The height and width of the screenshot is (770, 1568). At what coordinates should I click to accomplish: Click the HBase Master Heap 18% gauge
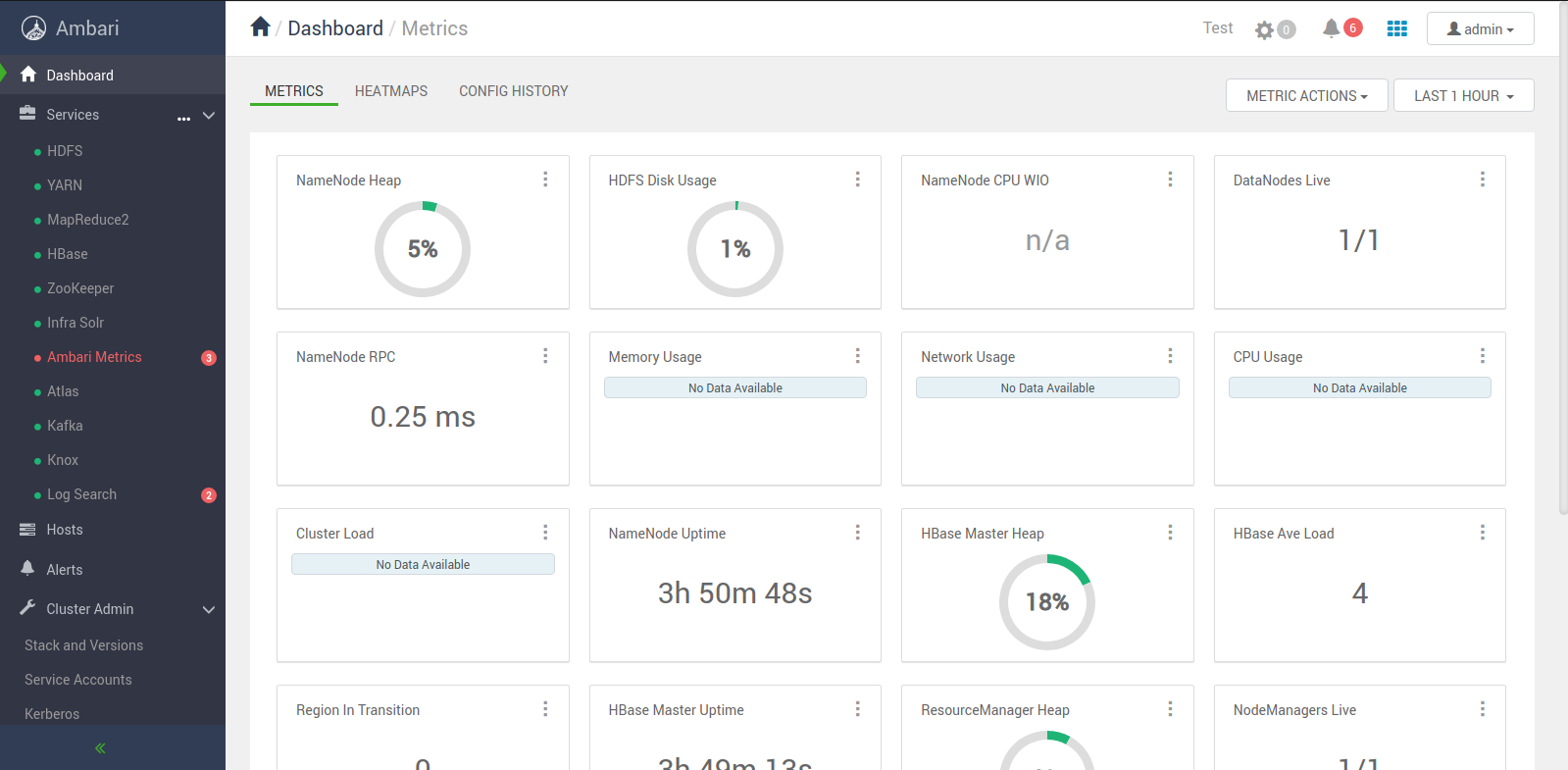[x=1047, y=601]
